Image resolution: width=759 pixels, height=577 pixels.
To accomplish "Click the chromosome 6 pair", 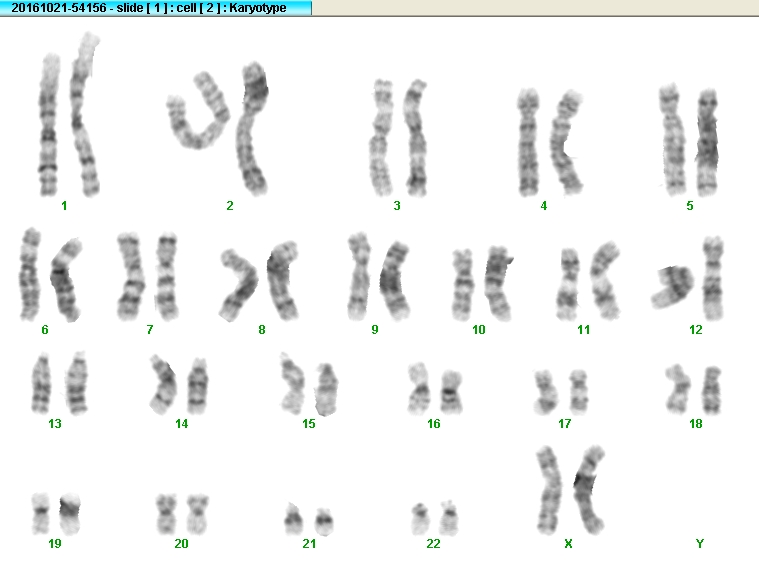I will coord(50,274).
